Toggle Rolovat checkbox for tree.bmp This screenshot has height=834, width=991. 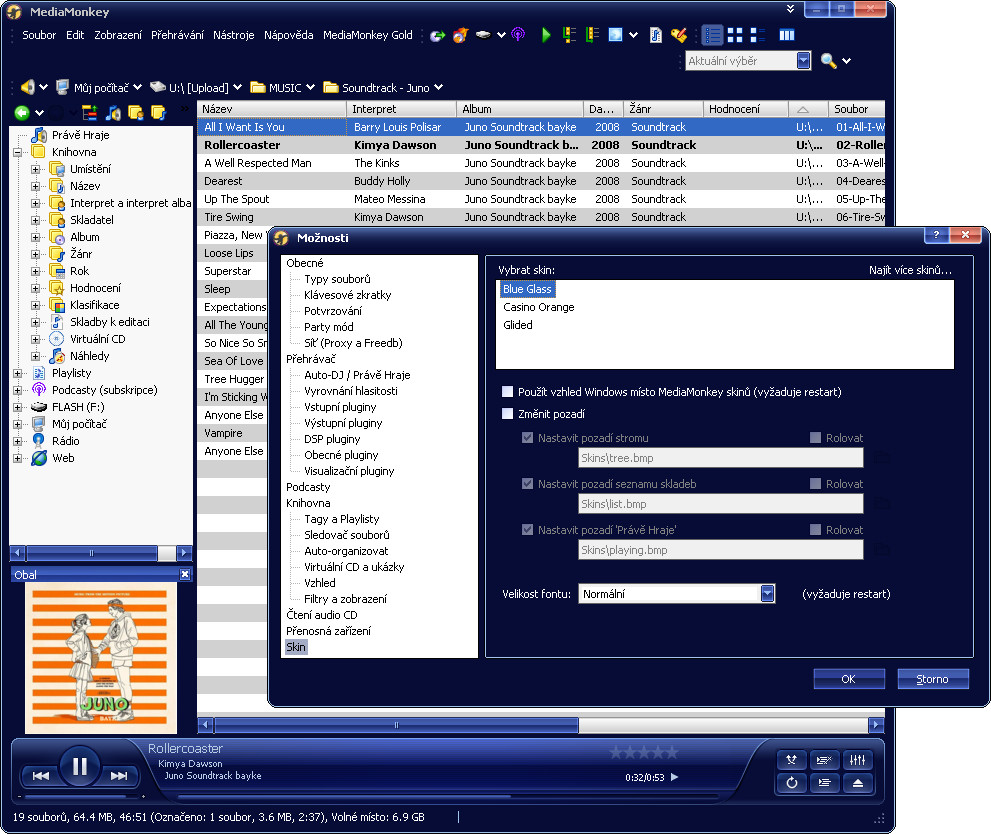[815, 437]
